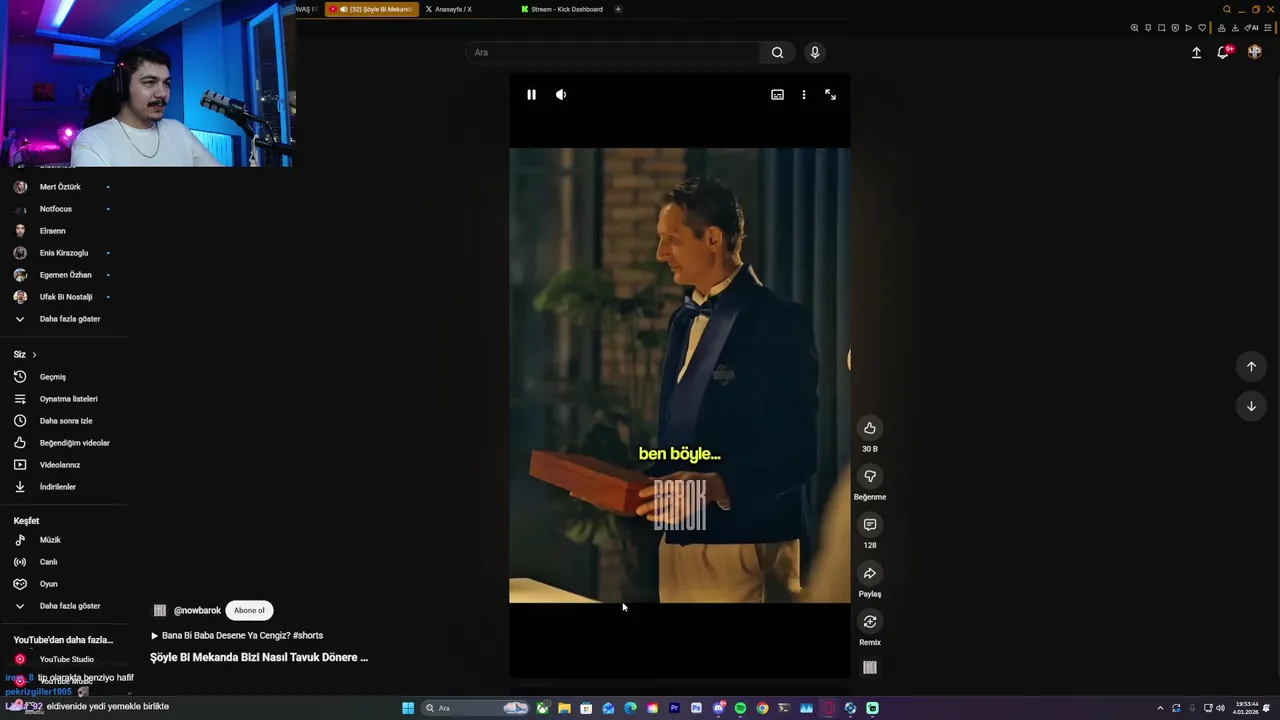Open Premiere Pro from the taskbar
The height and width of the screenshot is (720, 1280).
point(674,708)
